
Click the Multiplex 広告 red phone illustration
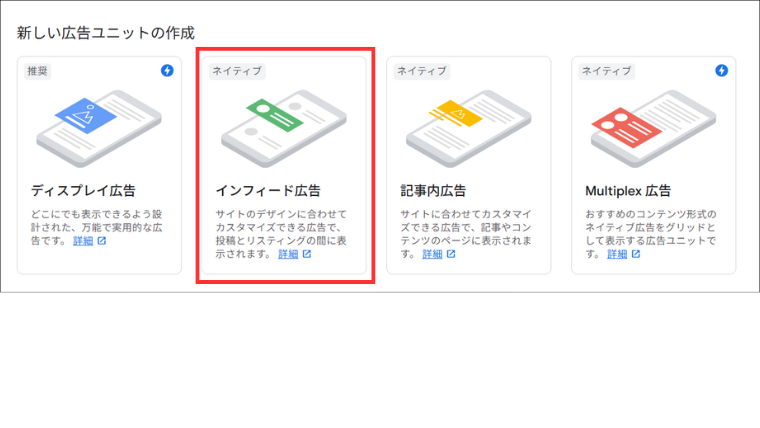tap(653, 128)
